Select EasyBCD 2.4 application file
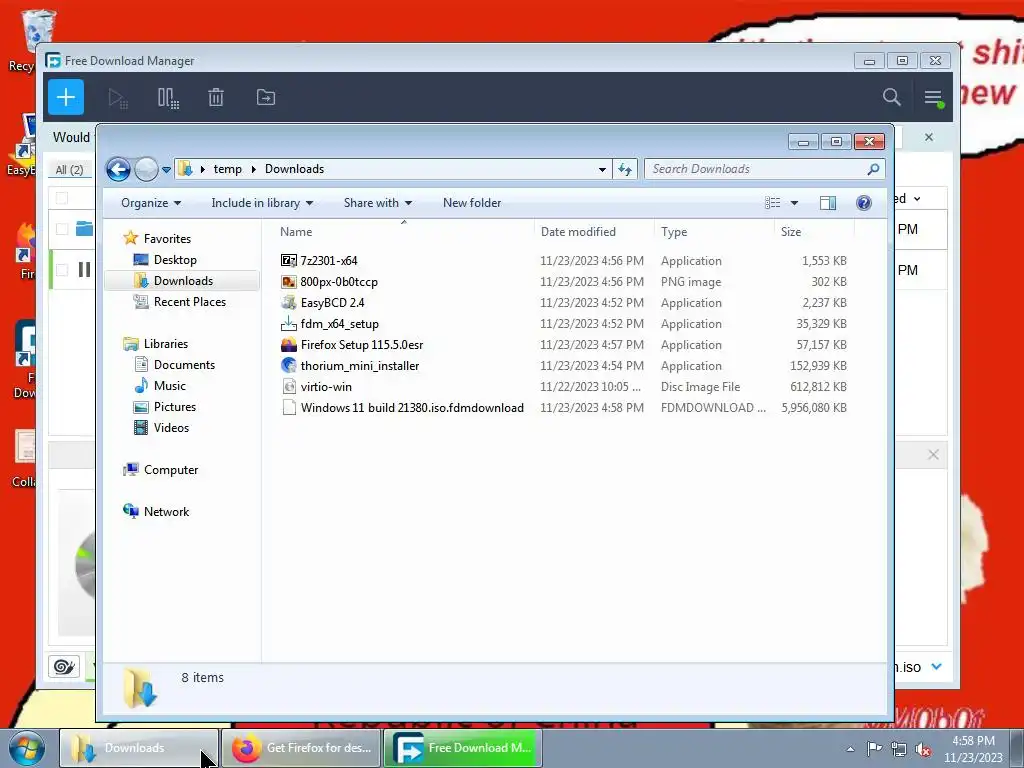Viewport: 1024px width, 768px height. 332,302
